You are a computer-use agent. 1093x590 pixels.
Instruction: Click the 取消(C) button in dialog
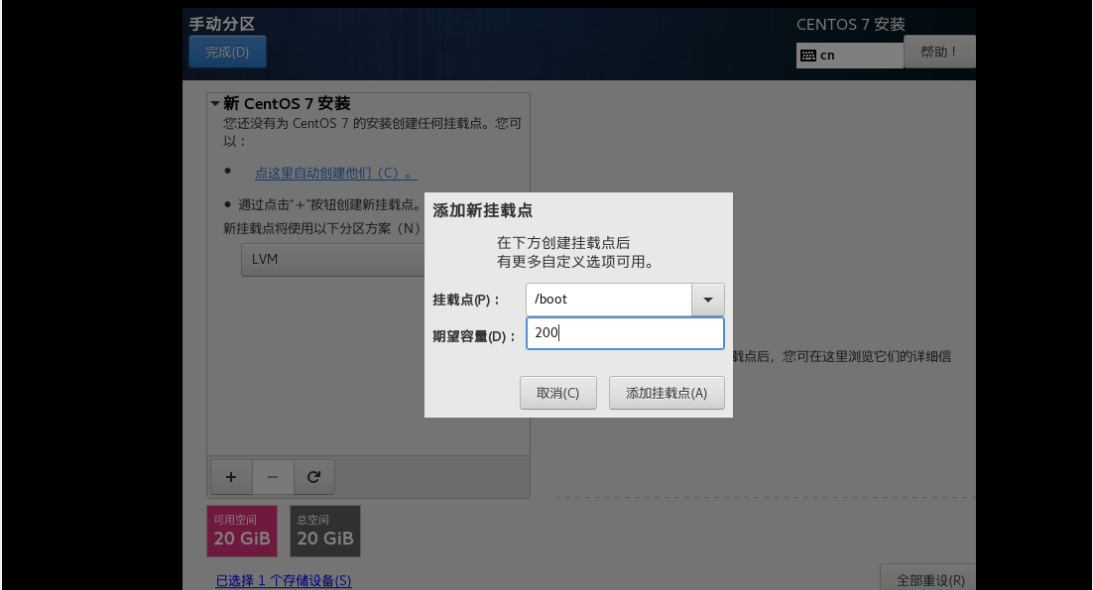558,393
